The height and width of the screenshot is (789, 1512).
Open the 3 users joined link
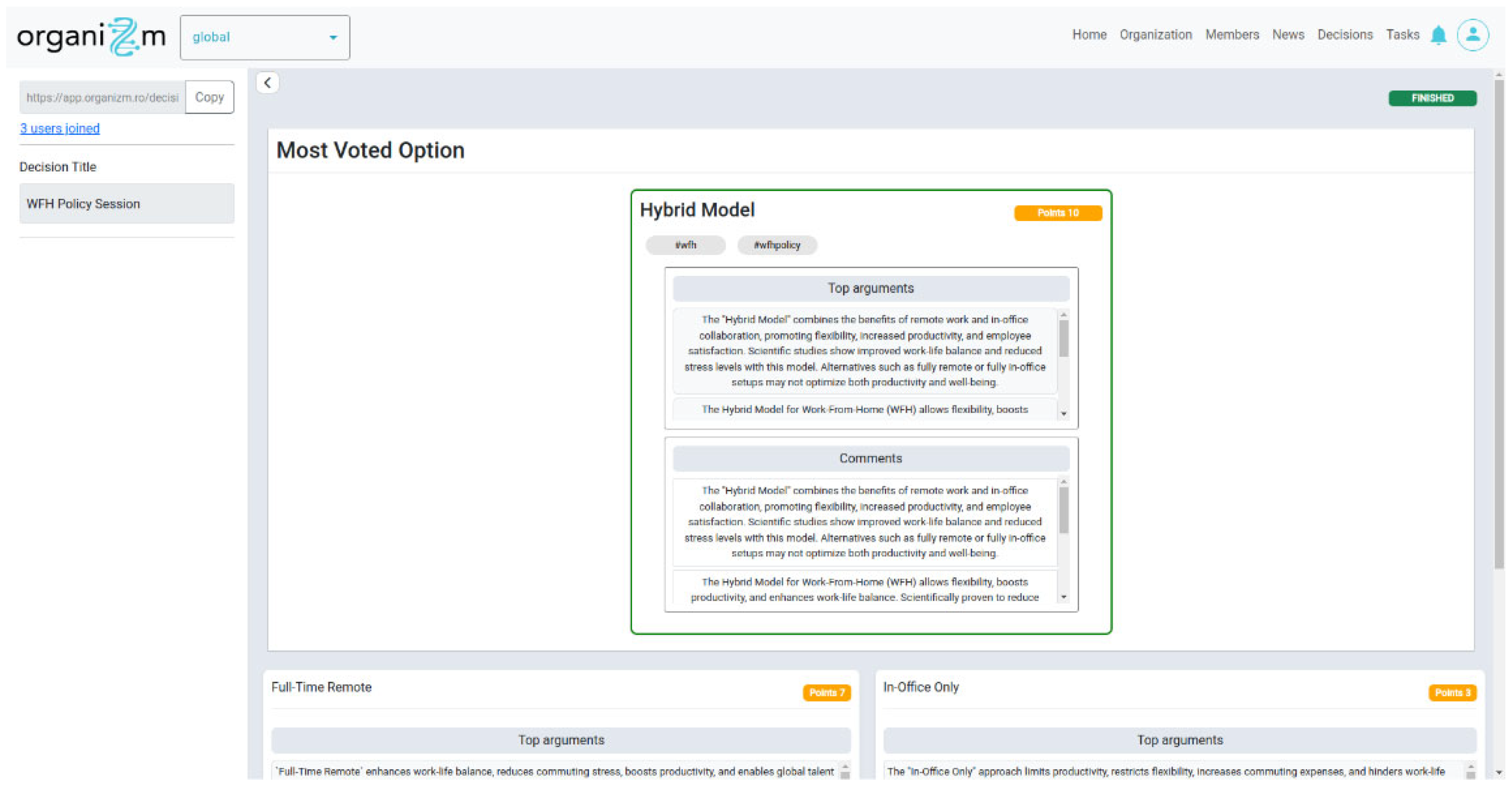pos(60,129)
